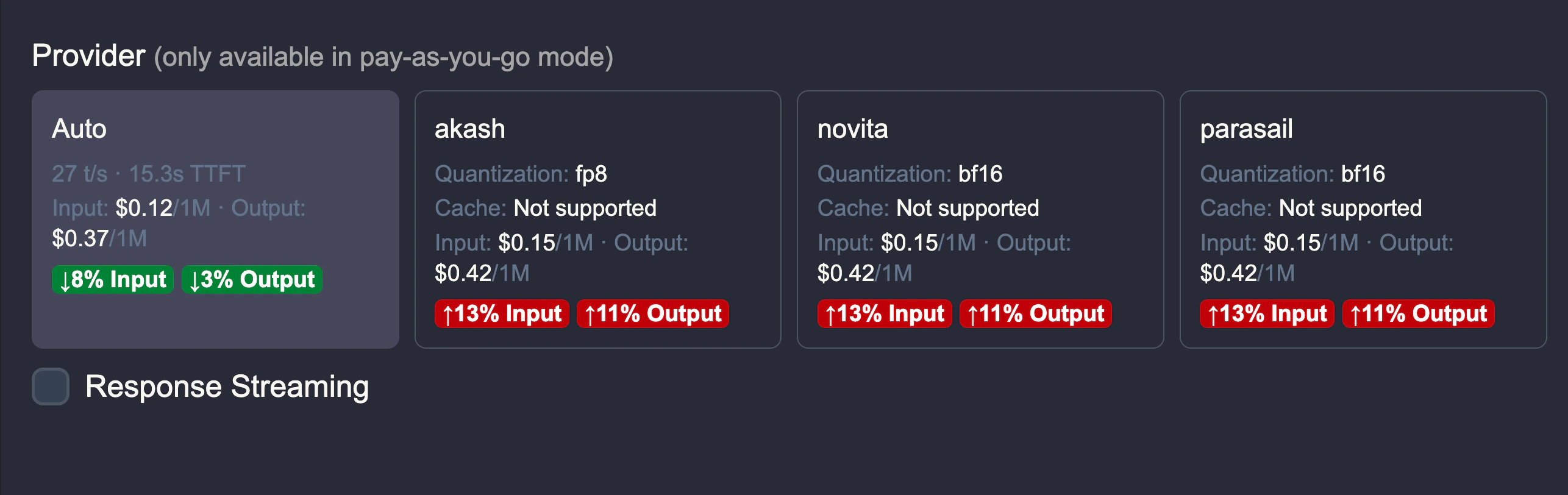The image size is (1568, 495).
Task: Click the green ↓8% Input badge on Auto
Action: (113, 279)
